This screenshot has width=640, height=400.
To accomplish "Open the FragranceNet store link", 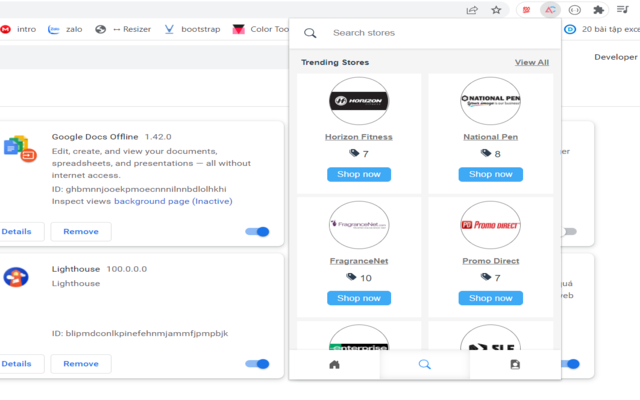I will pos(359,261).
